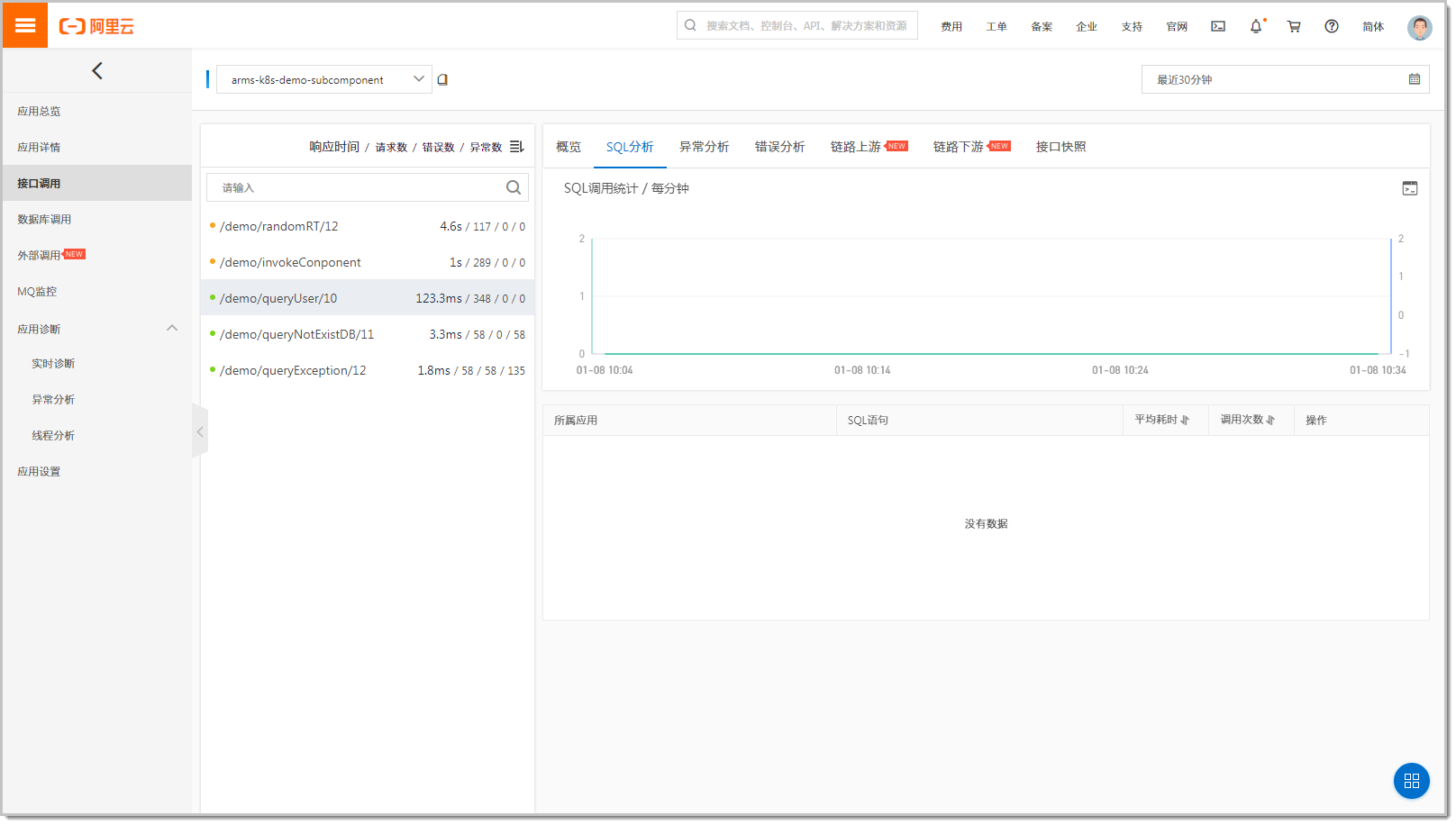Click 官网 in the top navigation
Screen dimensions: 1456x825
click(x=1177, y=26)
